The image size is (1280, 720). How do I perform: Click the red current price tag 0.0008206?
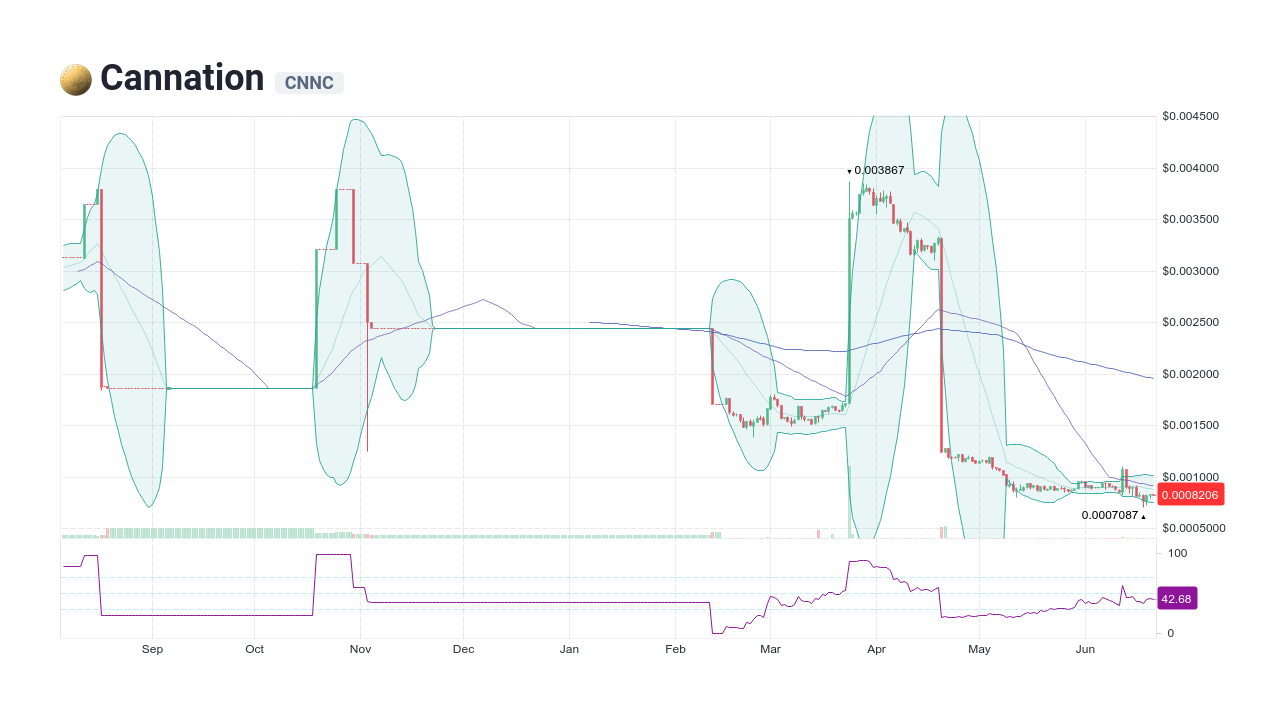pos(1190,493)
